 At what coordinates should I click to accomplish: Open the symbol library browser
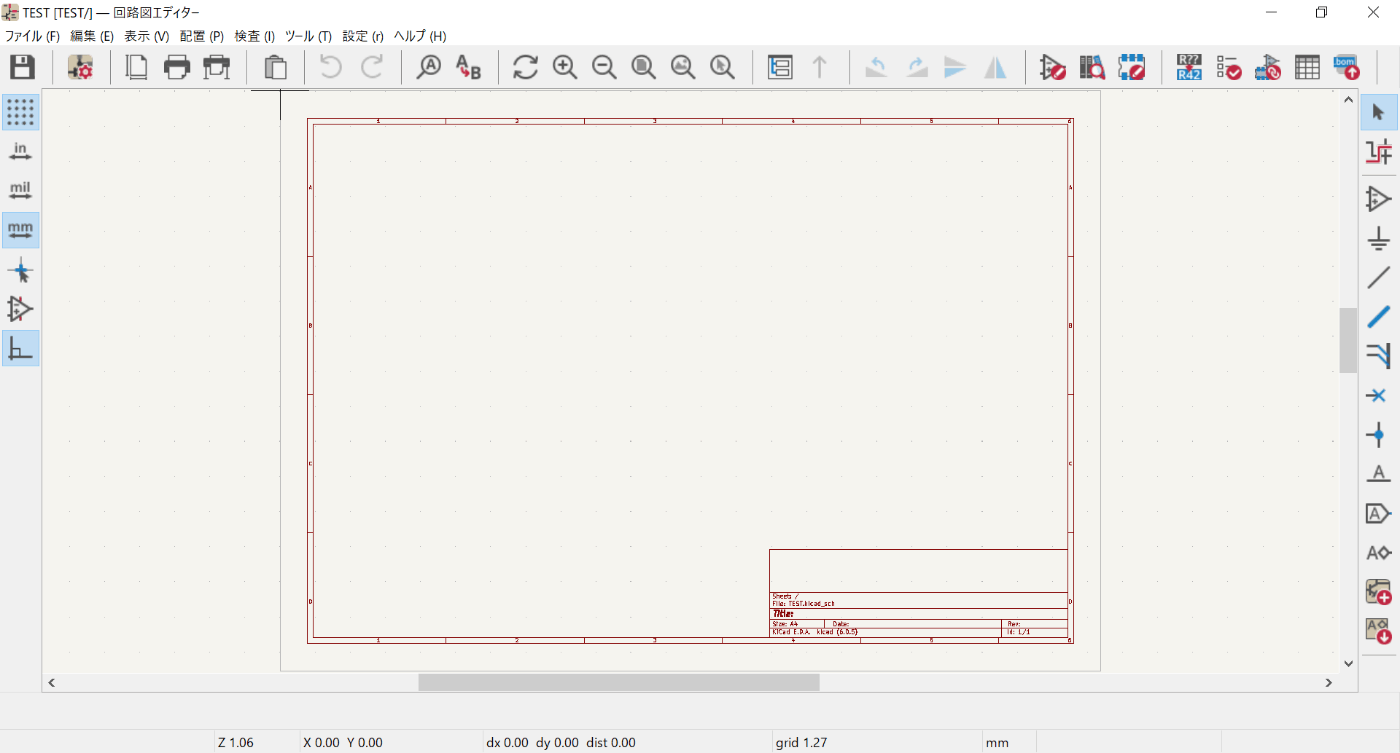(1092, 67)
